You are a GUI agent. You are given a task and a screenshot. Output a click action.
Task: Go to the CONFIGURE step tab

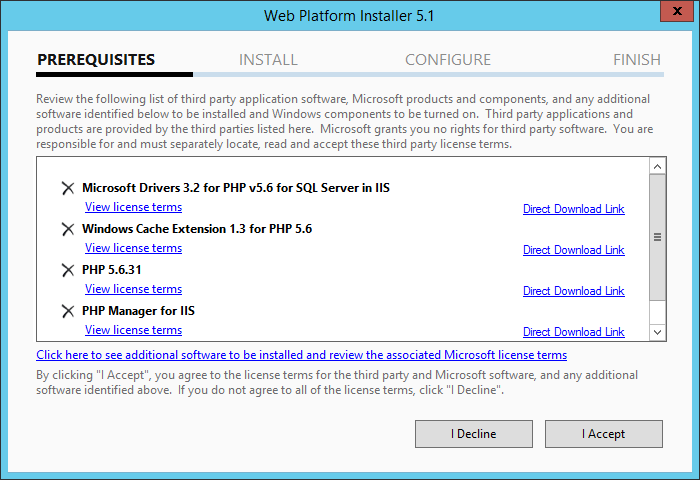point(448,60)
